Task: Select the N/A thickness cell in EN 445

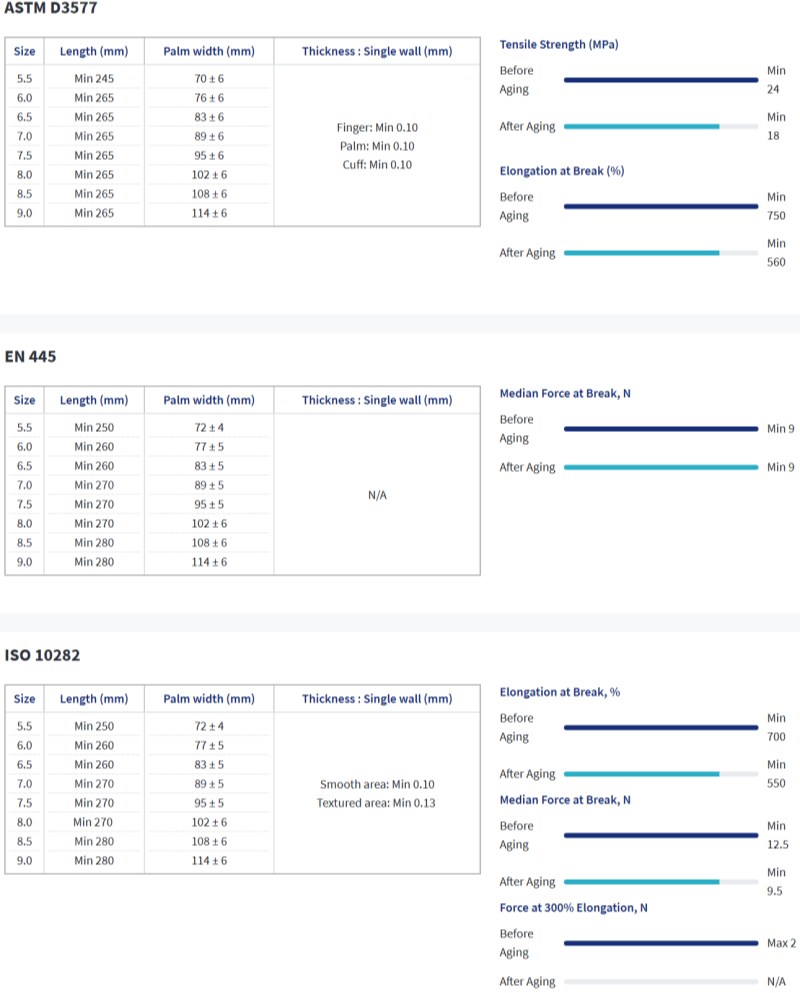Action: 377,495
